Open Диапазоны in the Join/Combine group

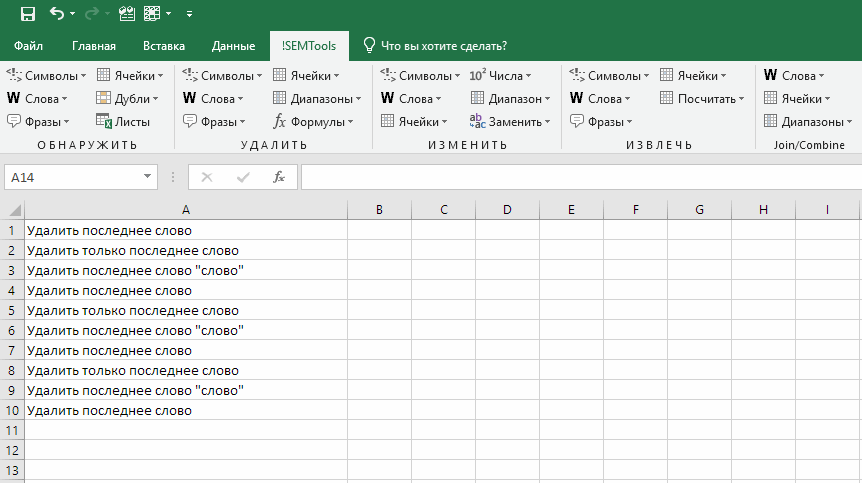808,122
